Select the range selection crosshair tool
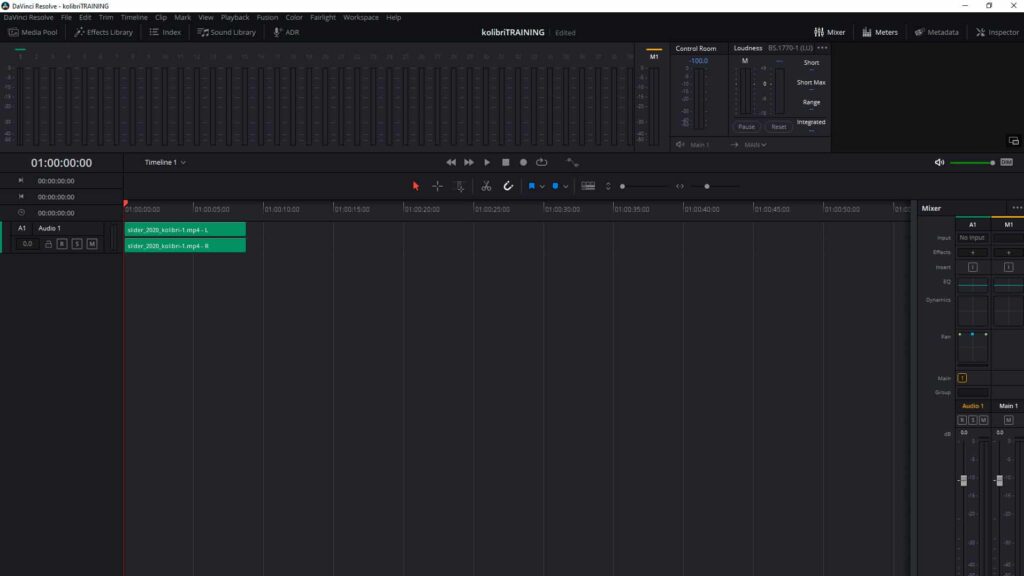 (438, 186)
